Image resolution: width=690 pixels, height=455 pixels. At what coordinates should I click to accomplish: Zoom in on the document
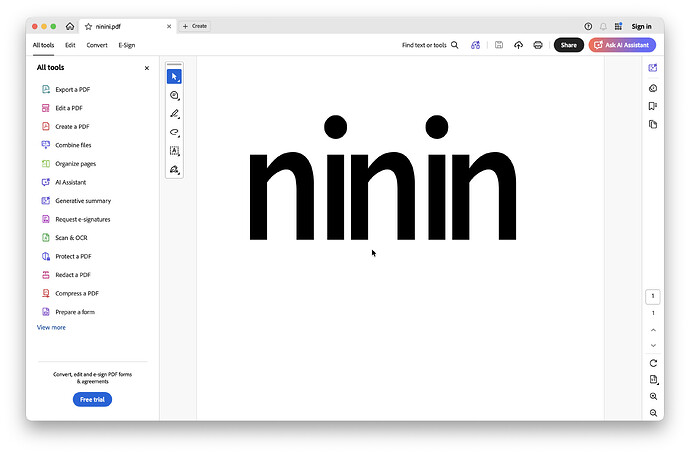coord(653,396)
